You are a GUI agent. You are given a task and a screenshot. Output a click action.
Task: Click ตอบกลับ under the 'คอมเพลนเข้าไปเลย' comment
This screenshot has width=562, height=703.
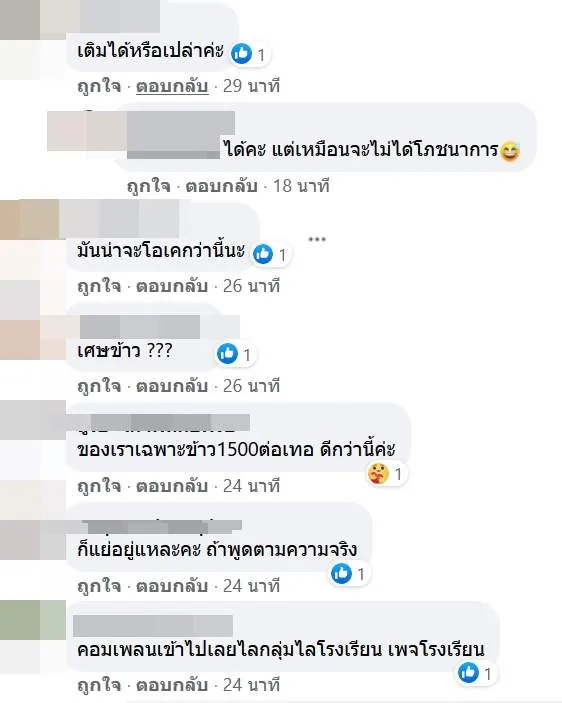172,686
